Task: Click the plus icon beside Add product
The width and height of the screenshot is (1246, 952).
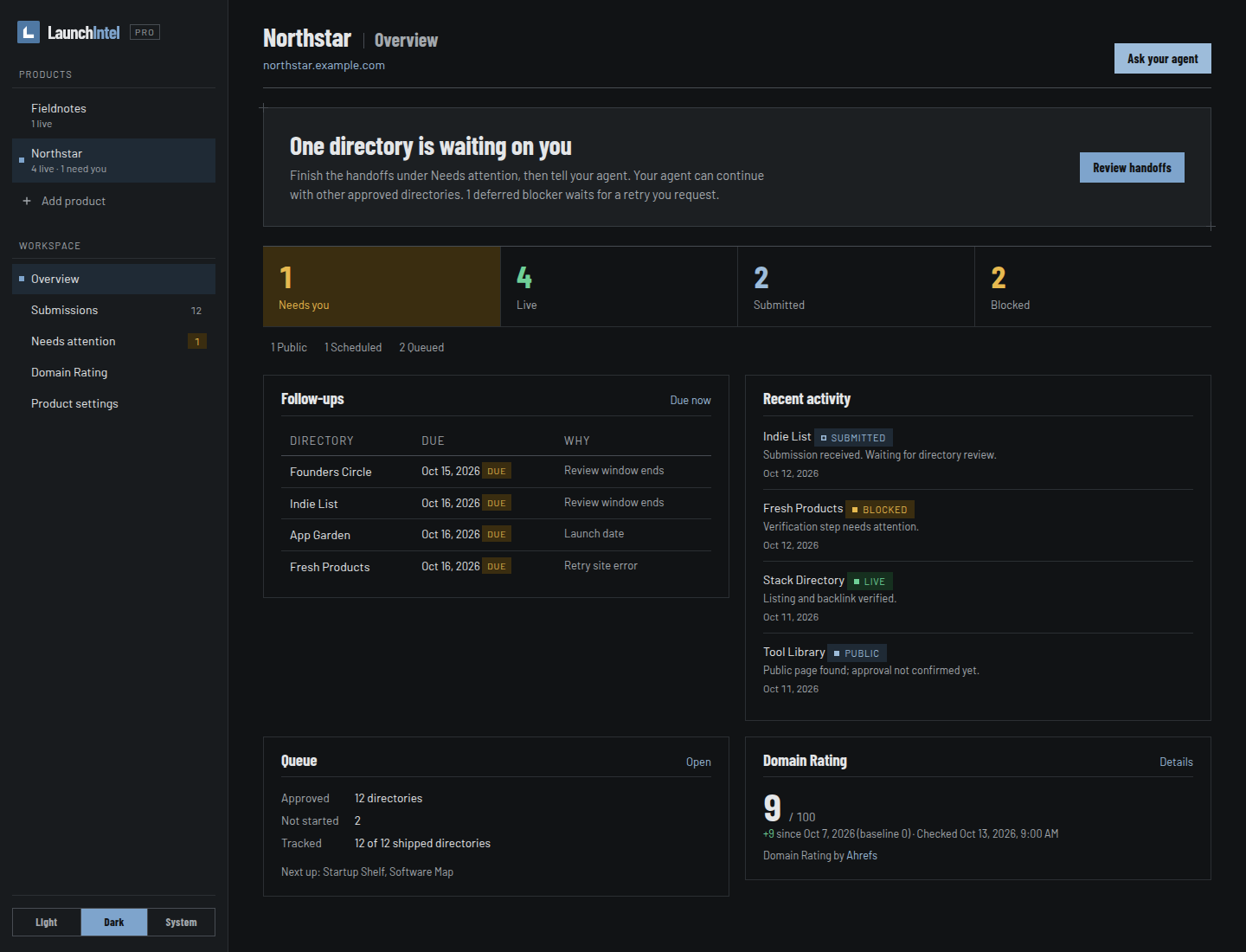Action: click(x=27, y=201)
